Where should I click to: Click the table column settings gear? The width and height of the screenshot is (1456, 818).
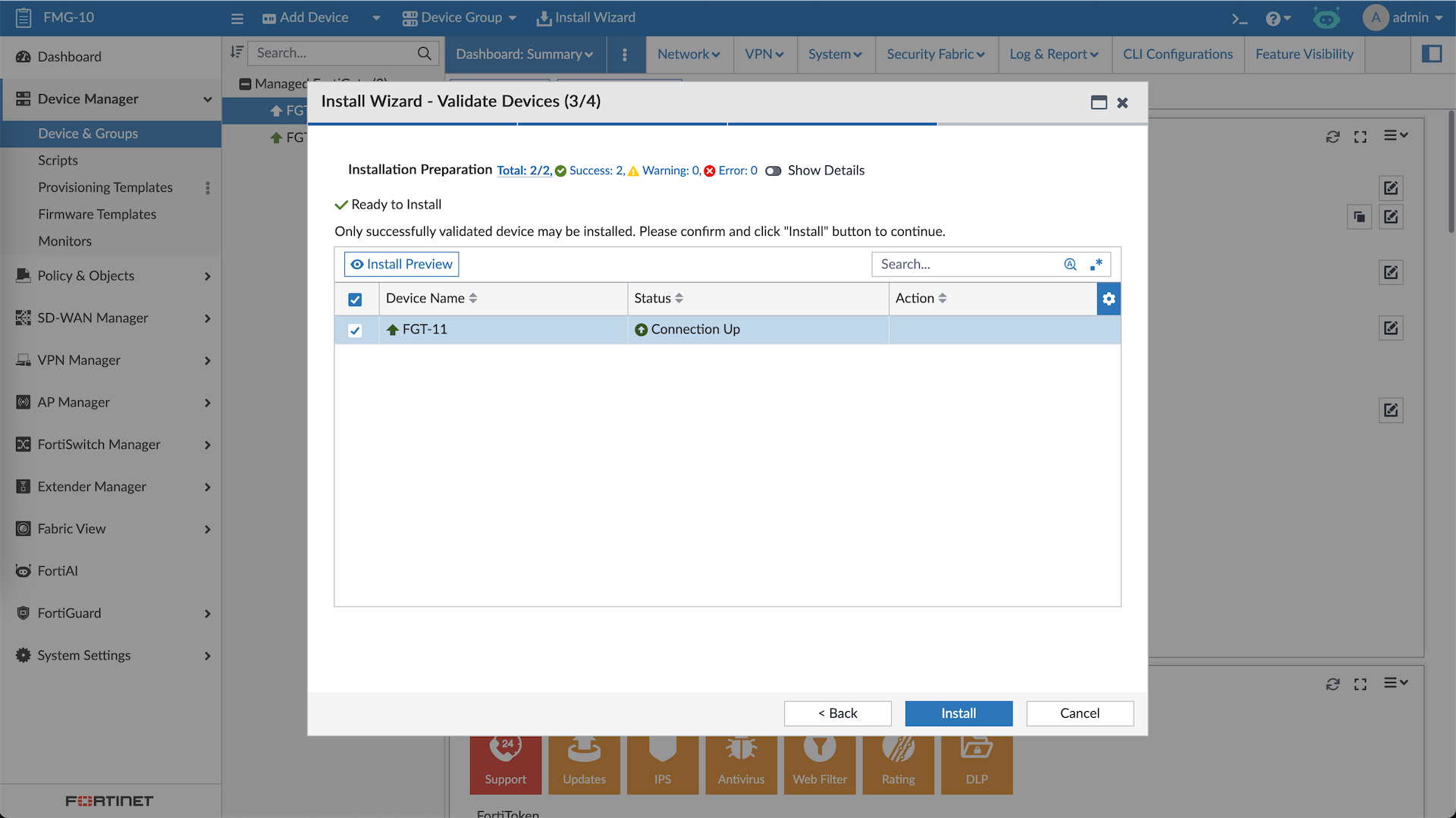pyautogui.click(x=1109, y=299)
